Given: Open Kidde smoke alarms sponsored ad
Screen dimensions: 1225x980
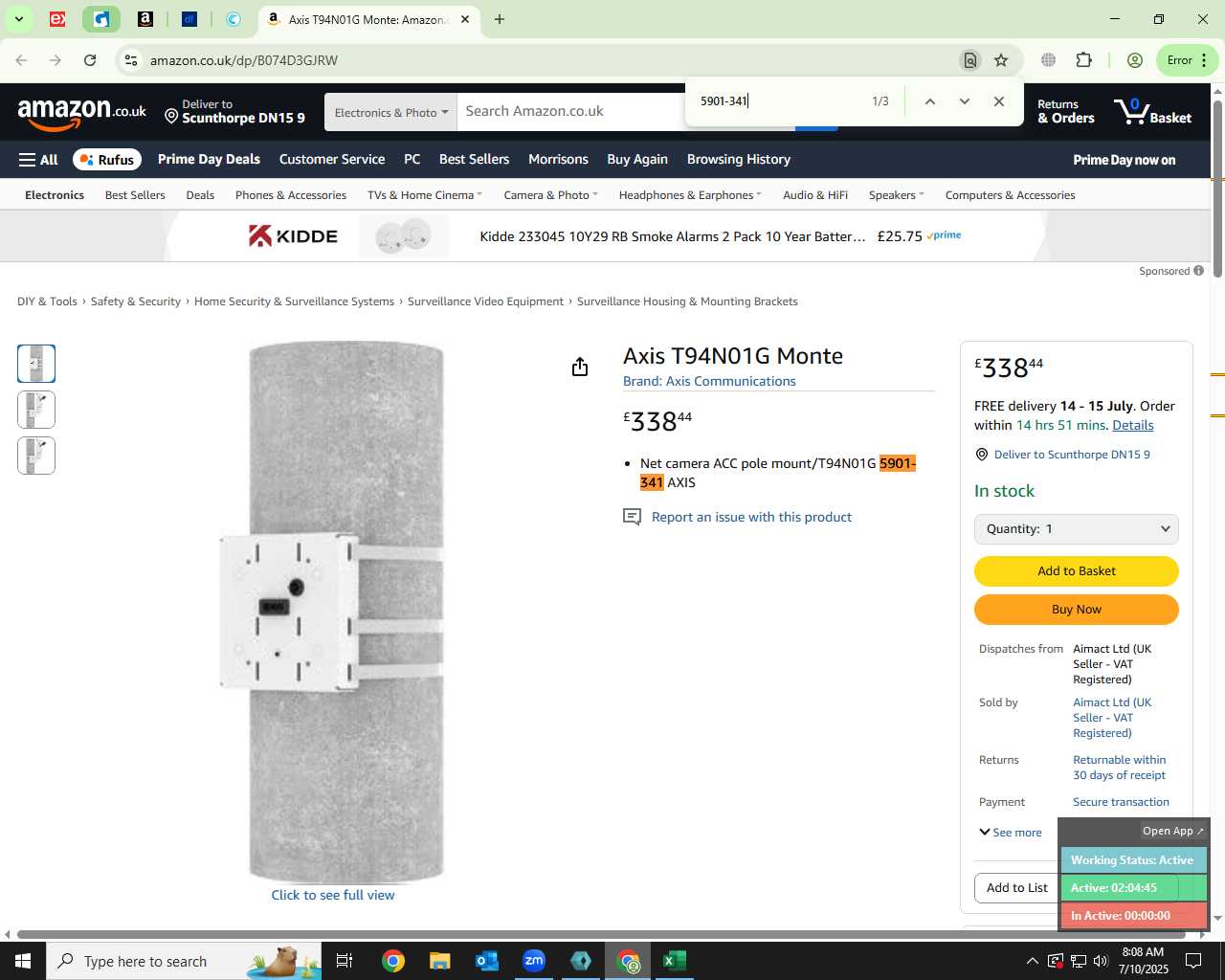Looking at the screenshot, I should pyautogui.click(x=607, y=236).
